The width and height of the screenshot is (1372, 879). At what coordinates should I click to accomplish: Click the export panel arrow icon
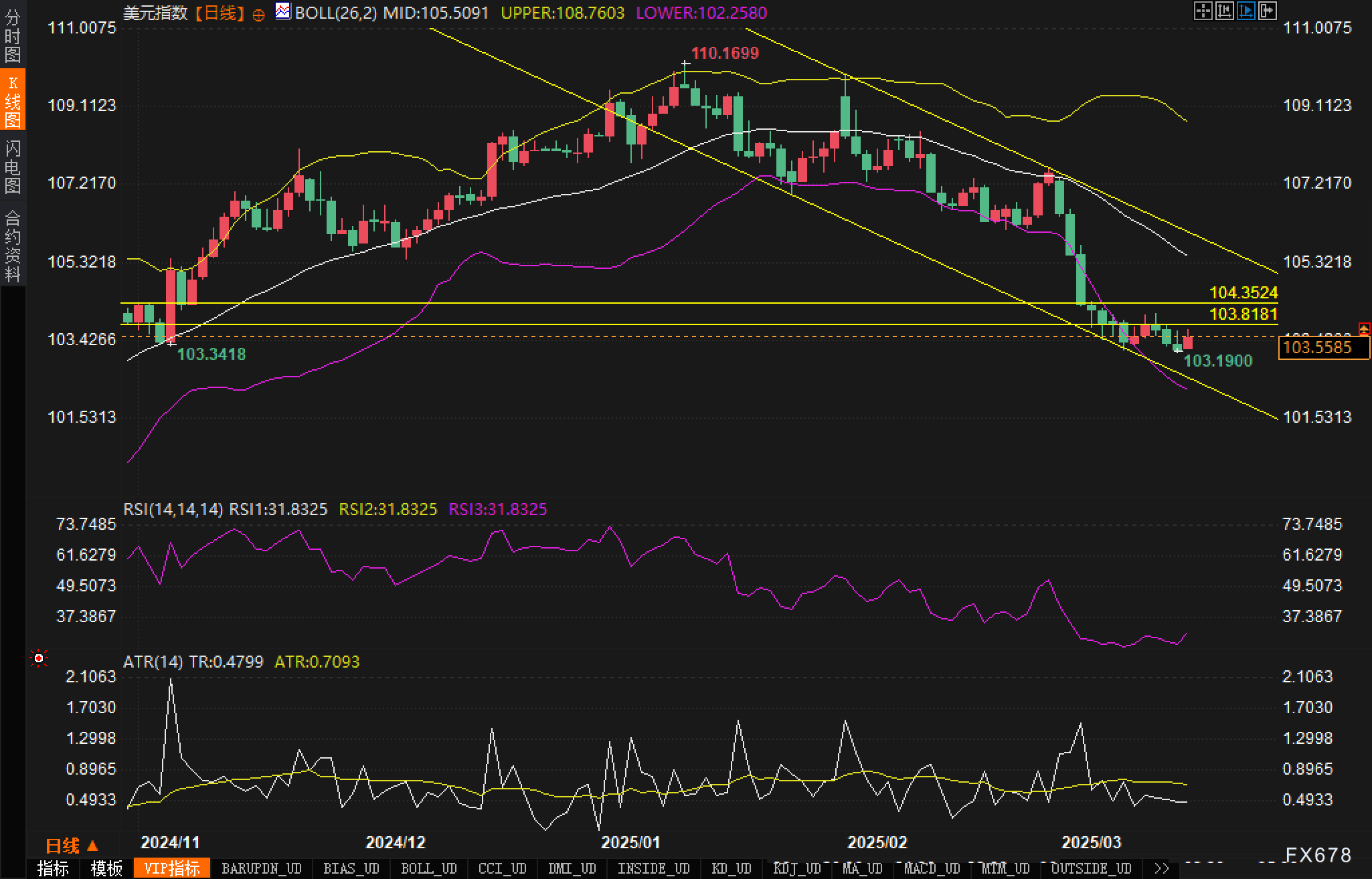(1268, 11)
